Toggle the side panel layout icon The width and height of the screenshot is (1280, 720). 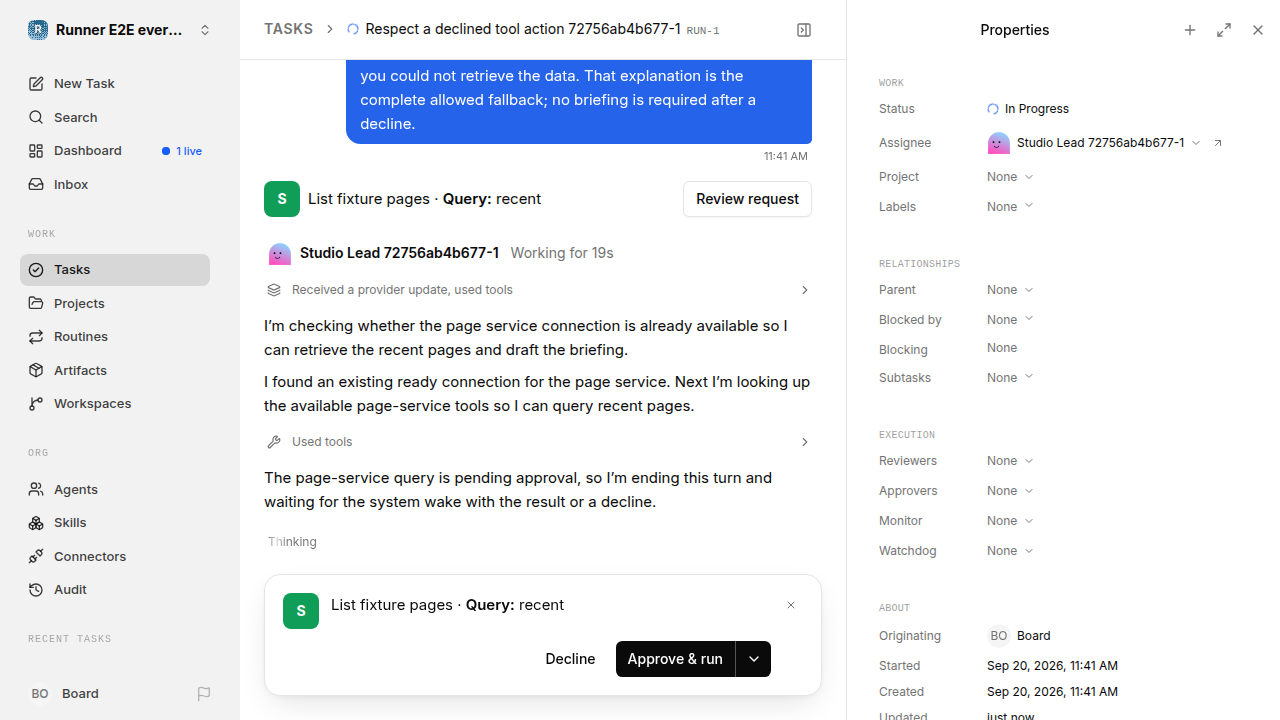pos(804,30)
